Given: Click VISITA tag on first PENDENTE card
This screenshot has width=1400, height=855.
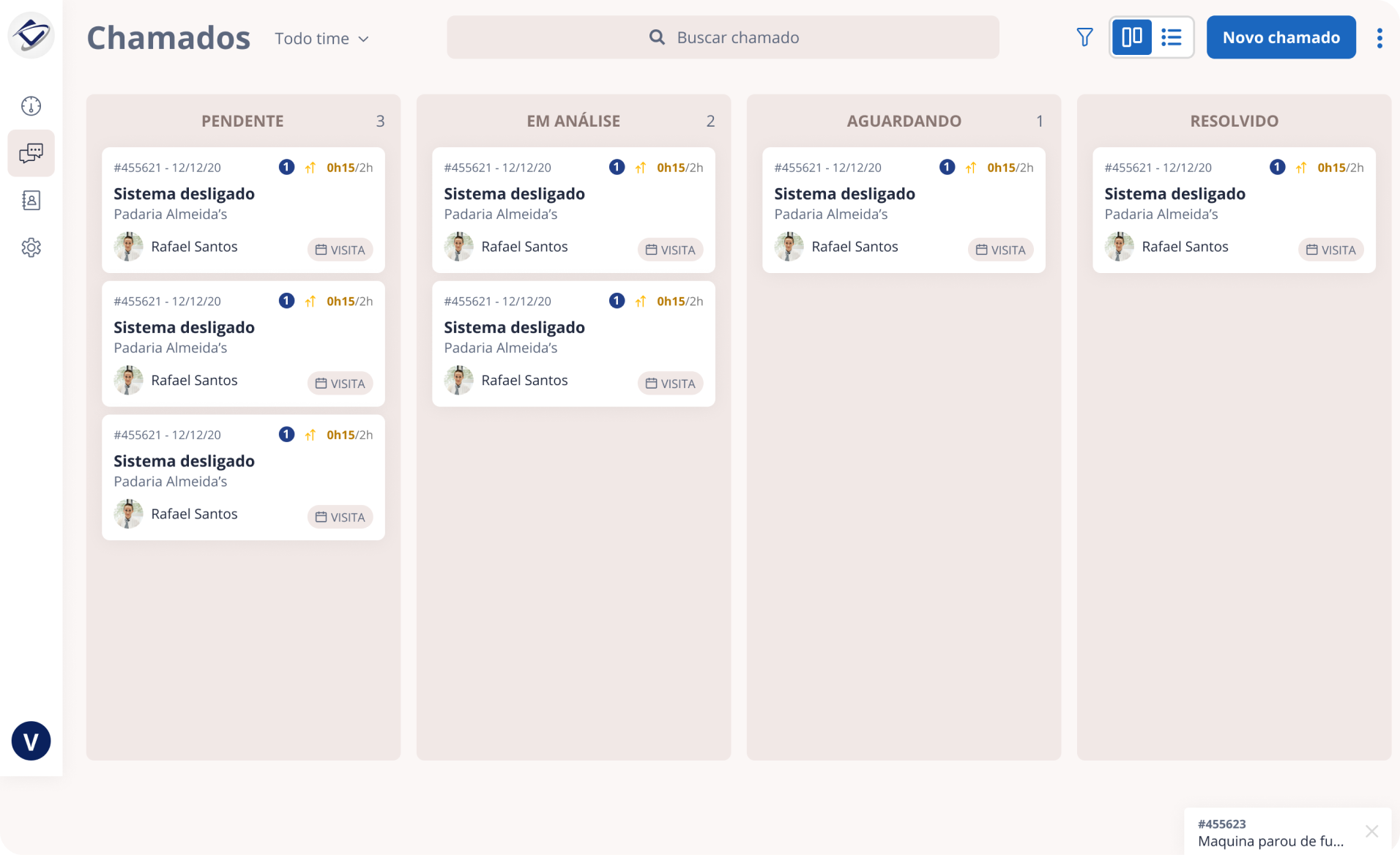Looking at the screenshot, I should (x=340, y=250).
